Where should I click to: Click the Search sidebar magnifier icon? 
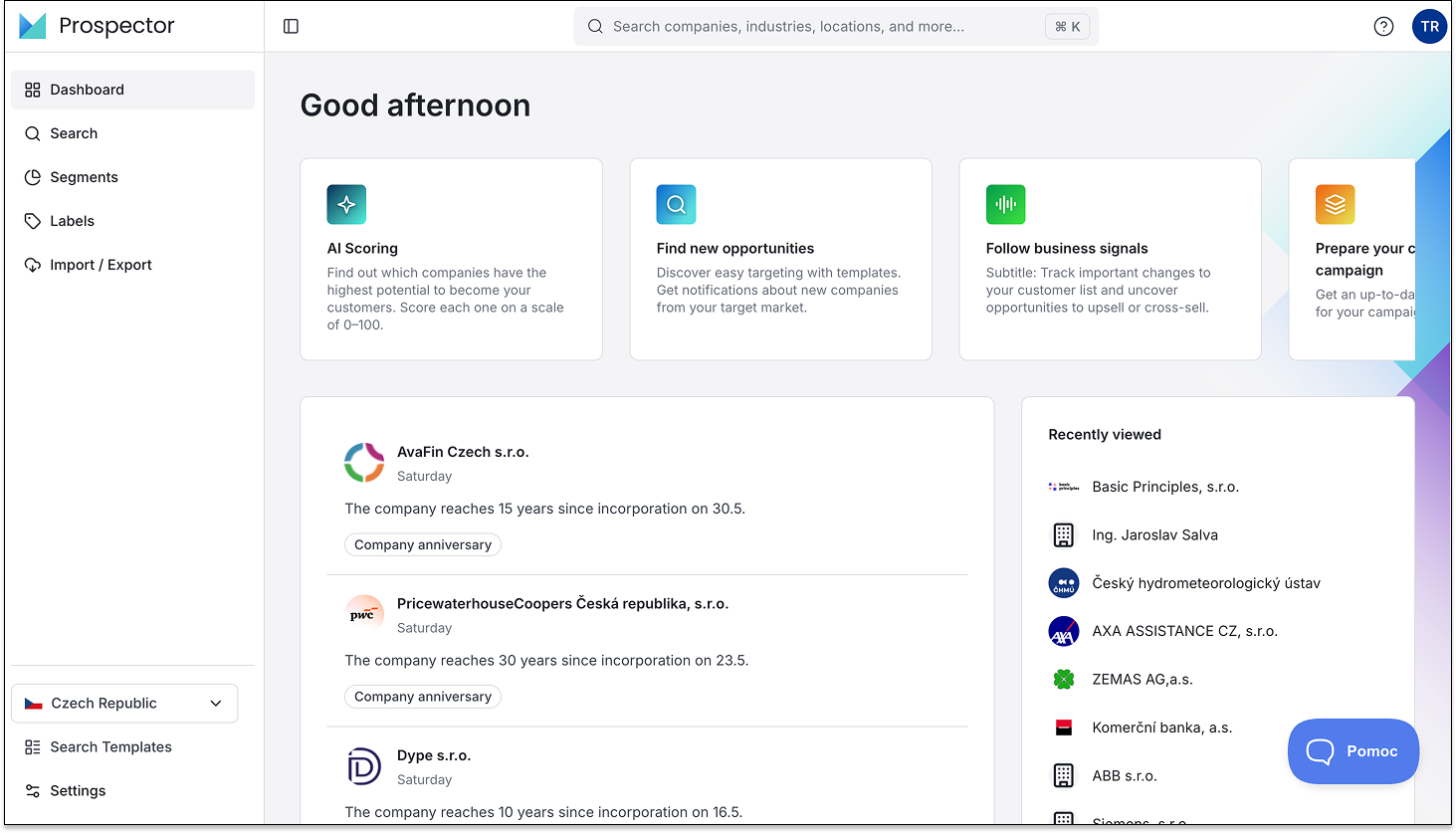click(33, 133)
